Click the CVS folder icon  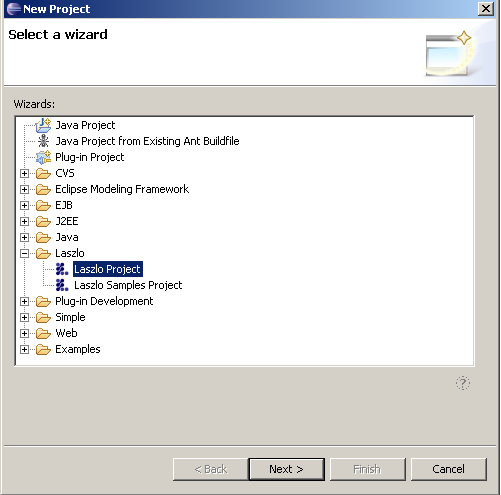(x=43, y=173)
